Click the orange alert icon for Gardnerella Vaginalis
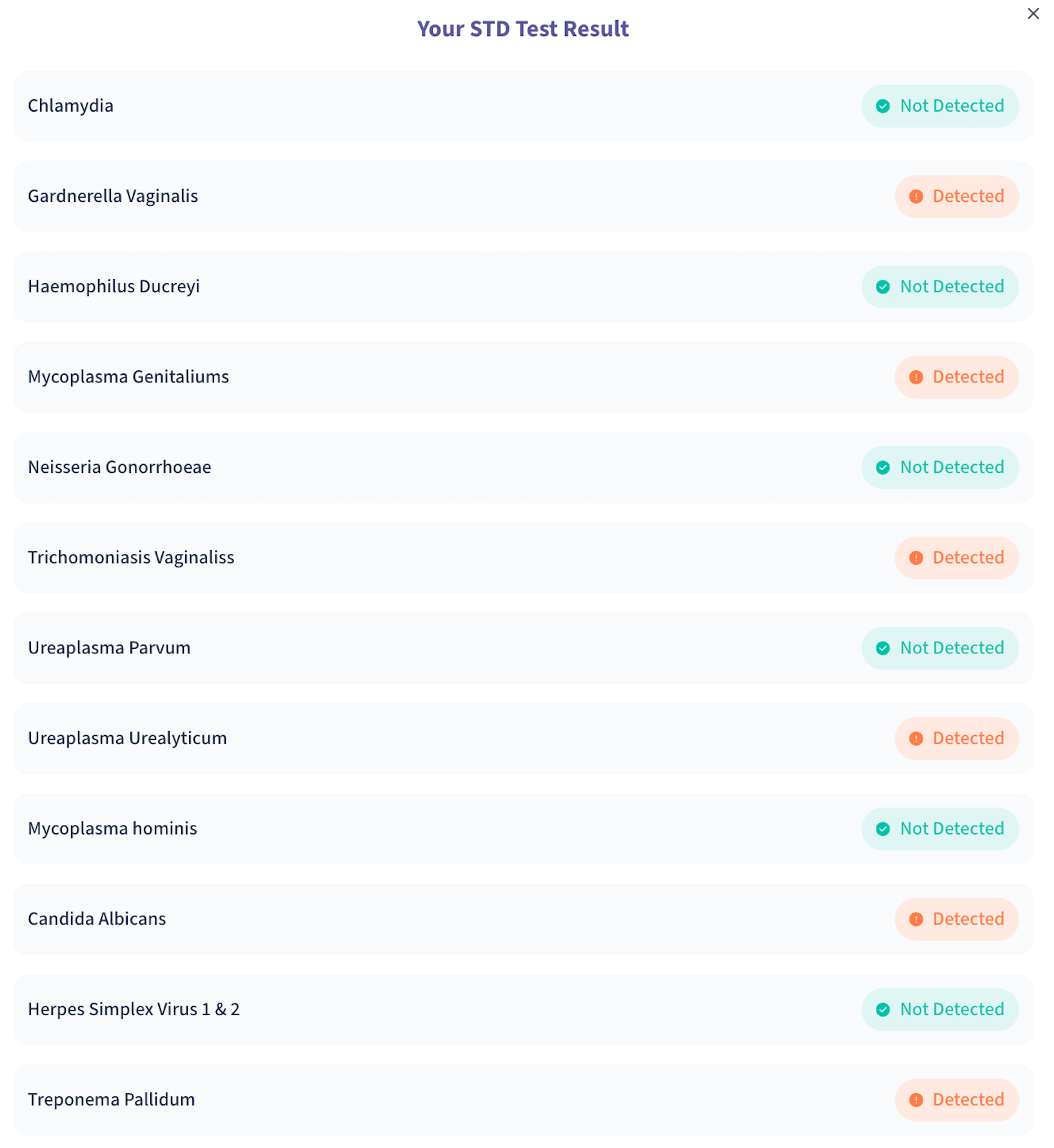 point(916,197)
